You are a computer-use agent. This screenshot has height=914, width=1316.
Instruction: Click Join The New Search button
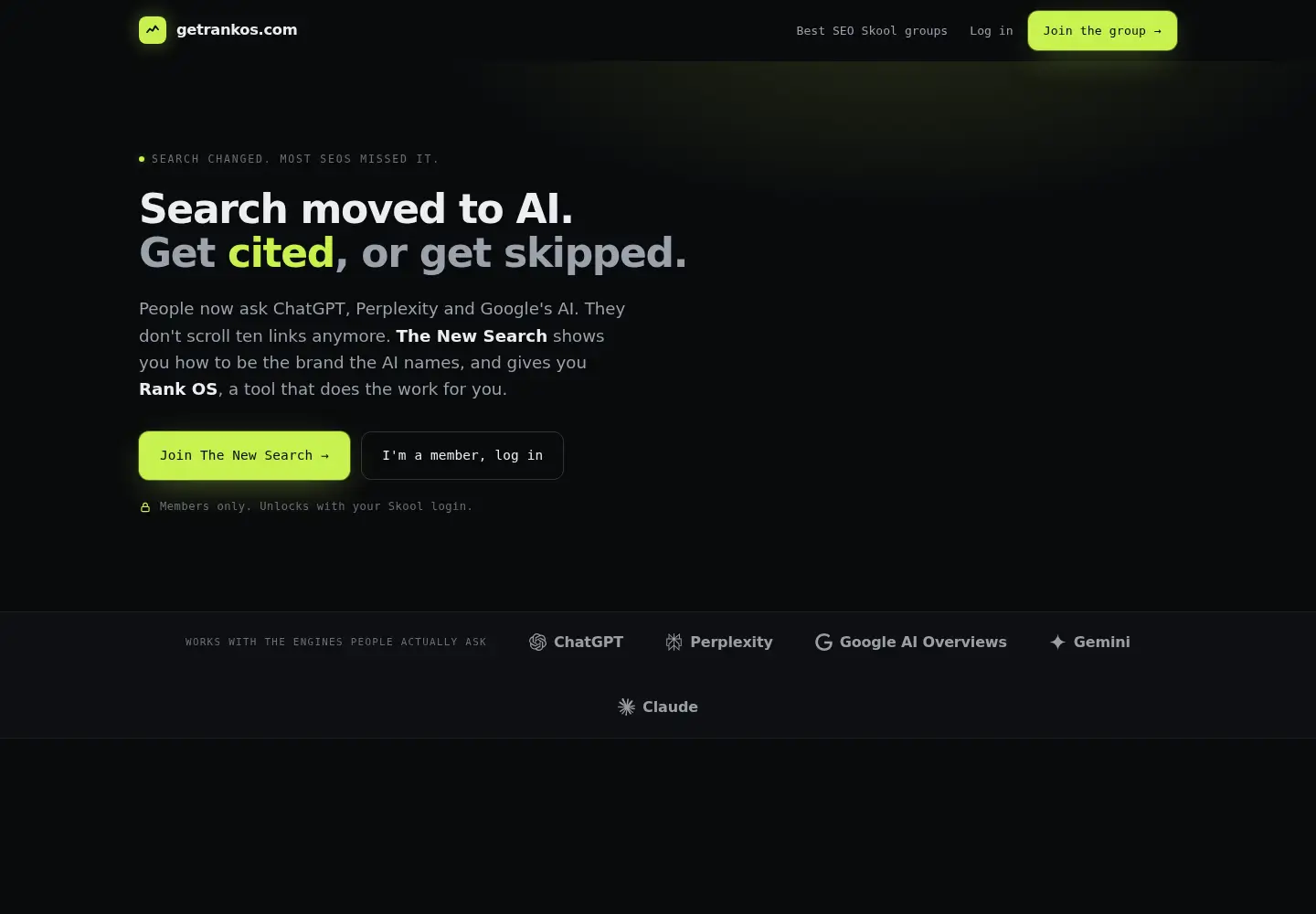(x=244, y=455)
